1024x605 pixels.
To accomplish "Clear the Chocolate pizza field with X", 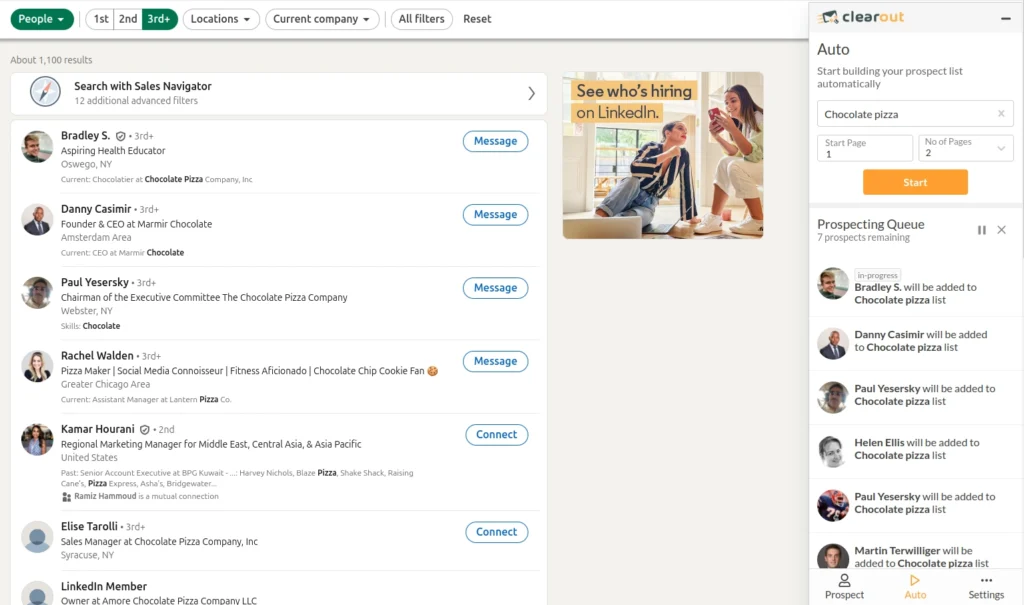I will pos(1001,114).
